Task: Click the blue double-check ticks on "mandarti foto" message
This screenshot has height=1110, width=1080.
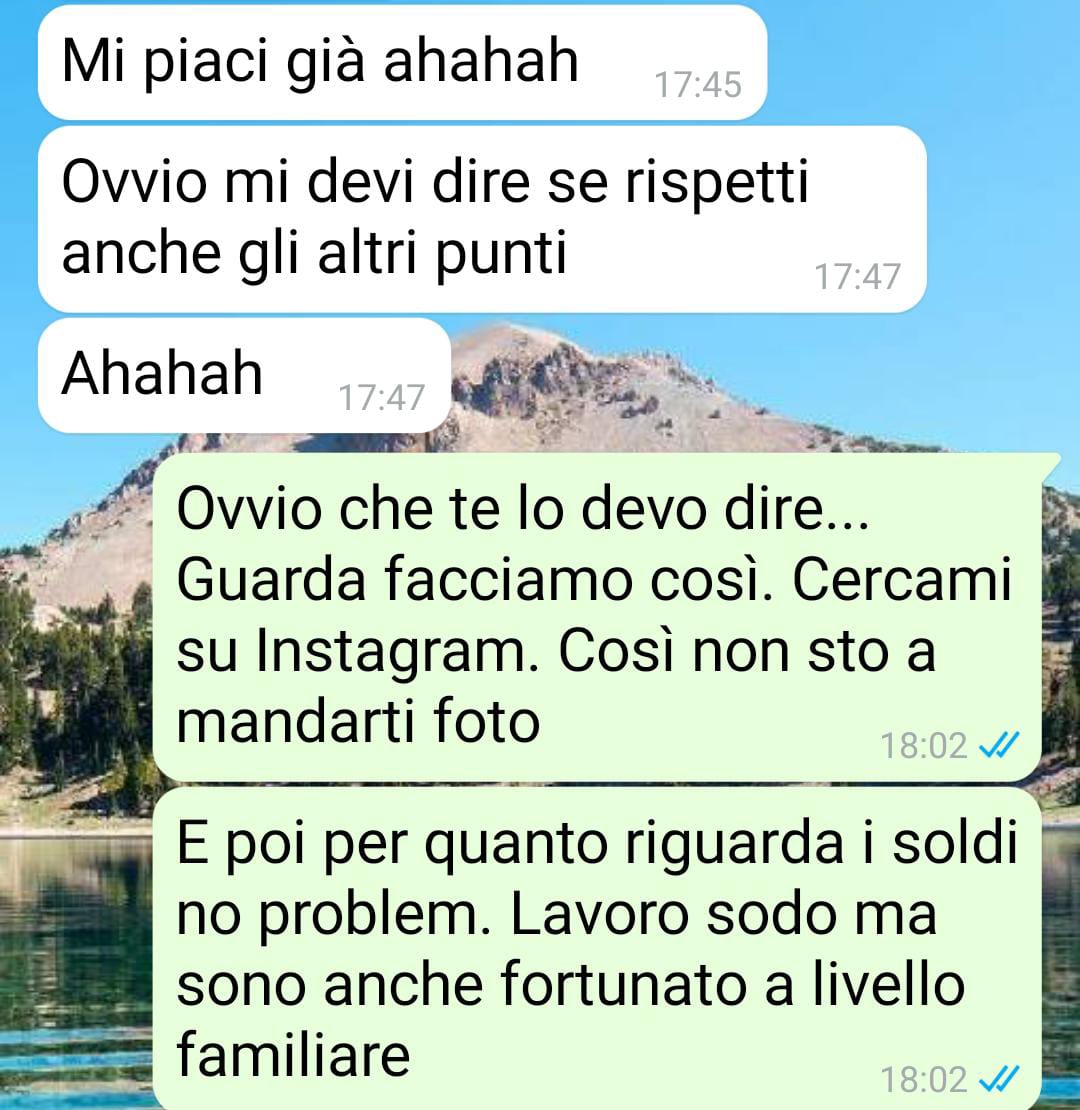Action: 998,745
